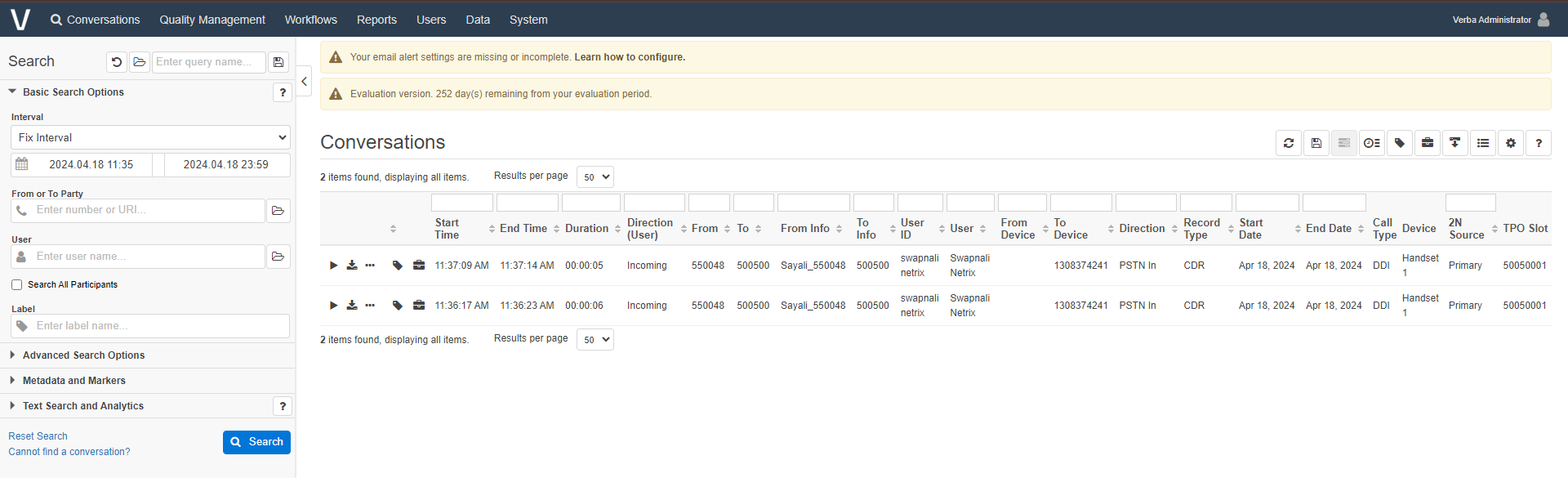This screenshot has width=1568, height=478.
Task: Click the interval start date 2024.04.18 11:35
Action: click(91, 165)
